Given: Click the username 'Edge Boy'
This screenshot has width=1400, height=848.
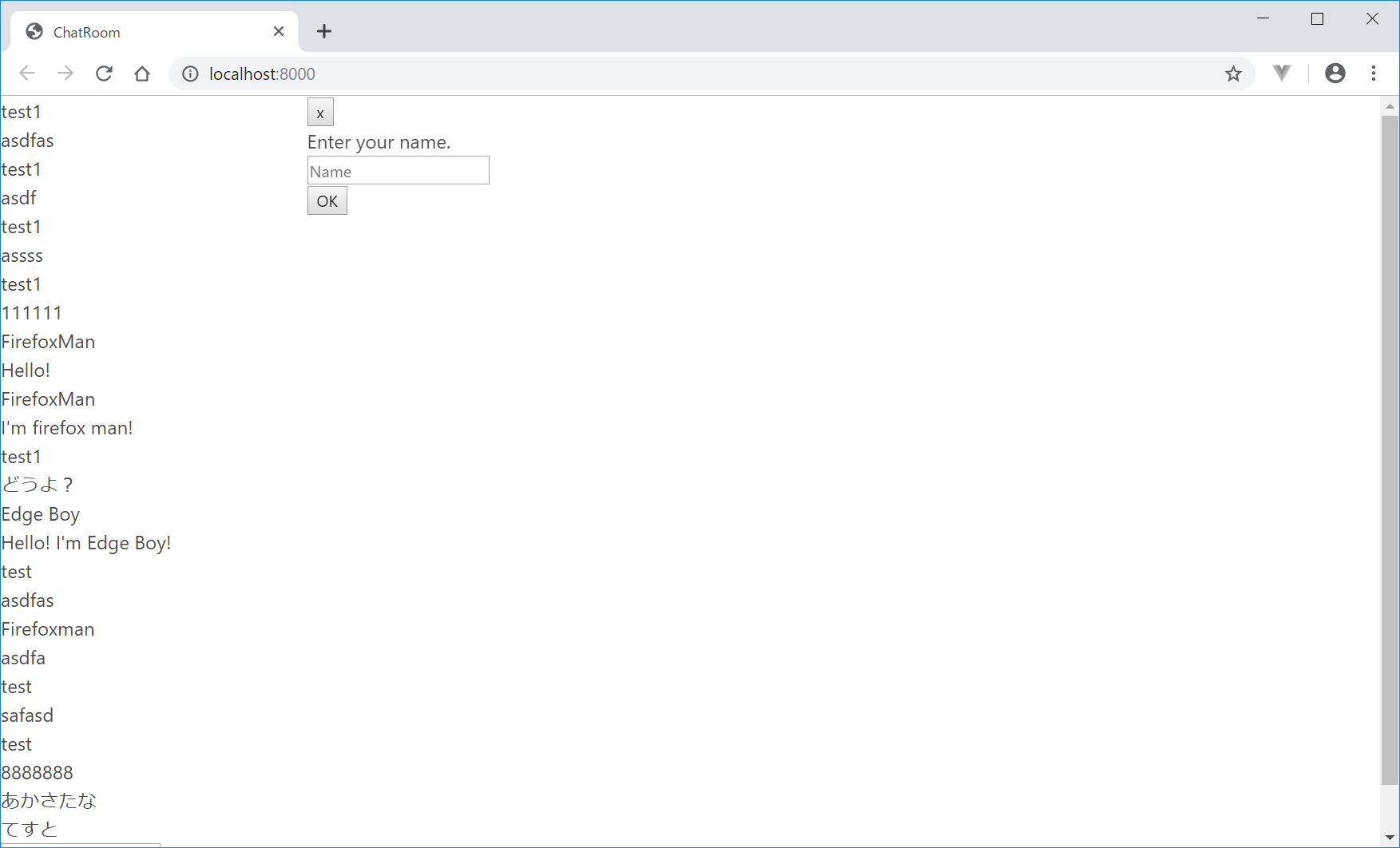Looking at the screenshot, I should pos(41,514).
